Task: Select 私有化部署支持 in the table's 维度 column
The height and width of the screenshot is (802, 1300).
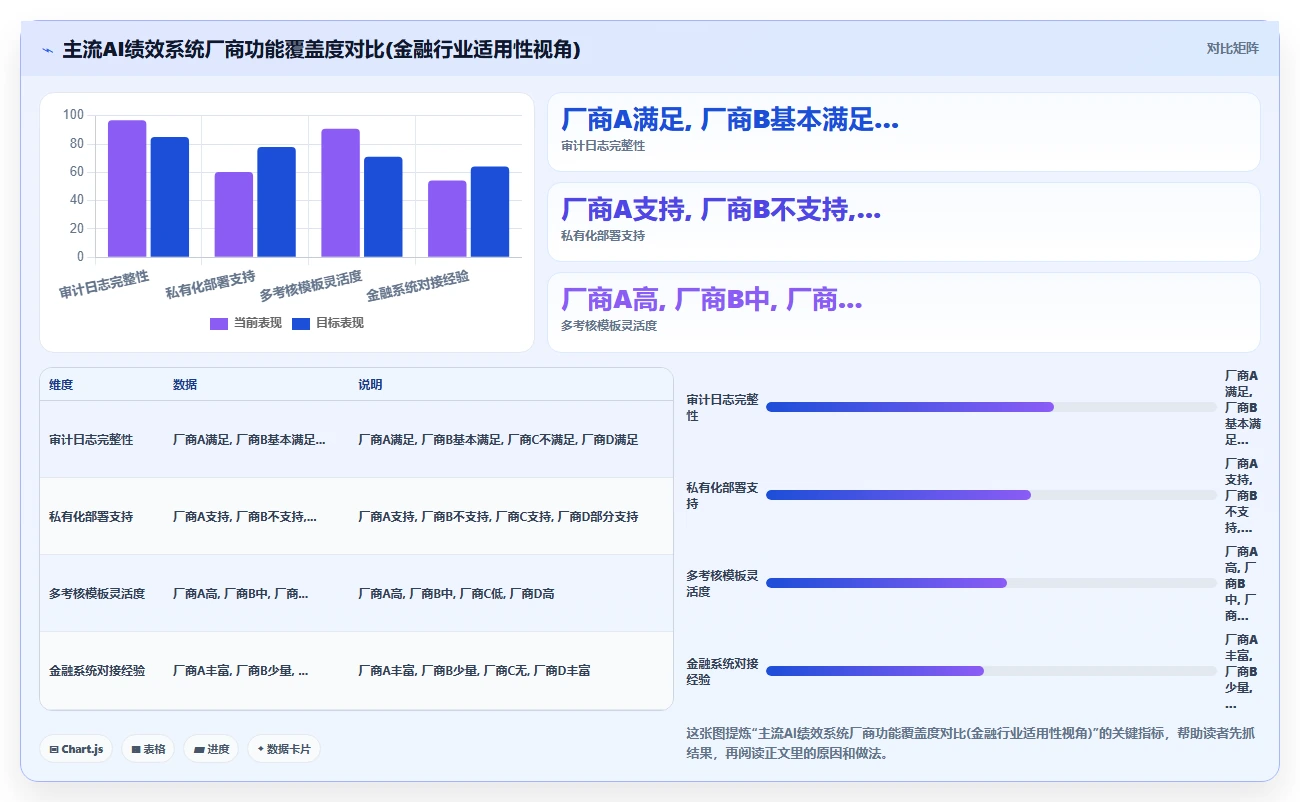Action: pos(91,517)
